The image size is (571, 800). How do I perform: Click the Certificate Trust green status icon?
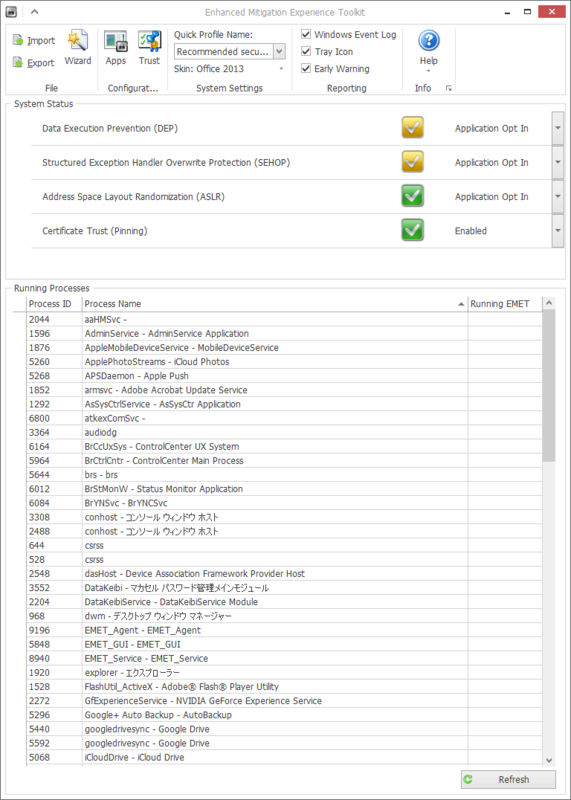click(x=412, y=231)
